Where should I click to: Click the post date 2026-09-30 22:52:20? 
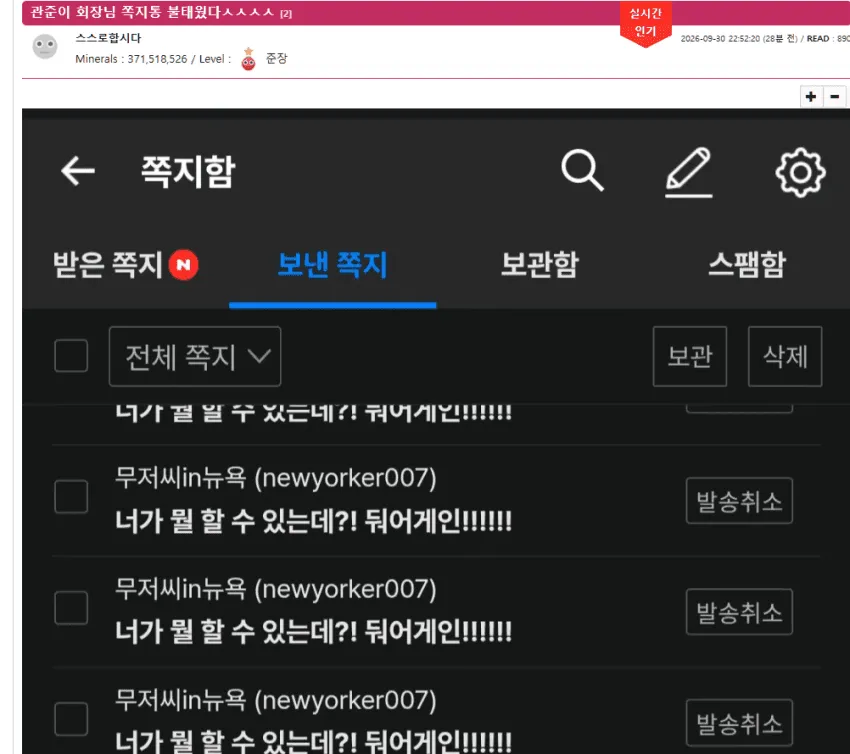[x=720, y=38]
